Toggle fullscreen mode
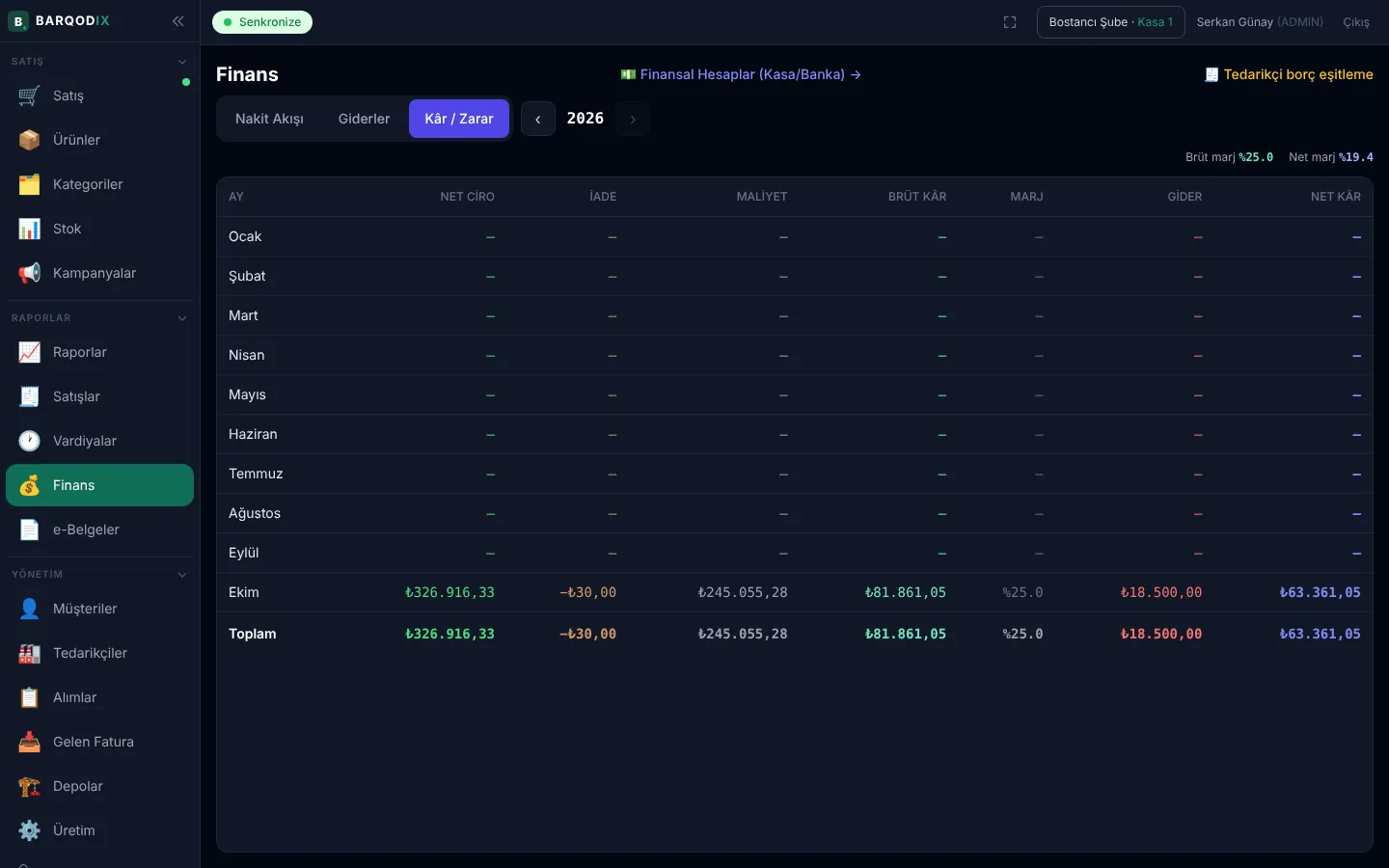This screenshot has width=1389, height=868. click(1010, 22)
